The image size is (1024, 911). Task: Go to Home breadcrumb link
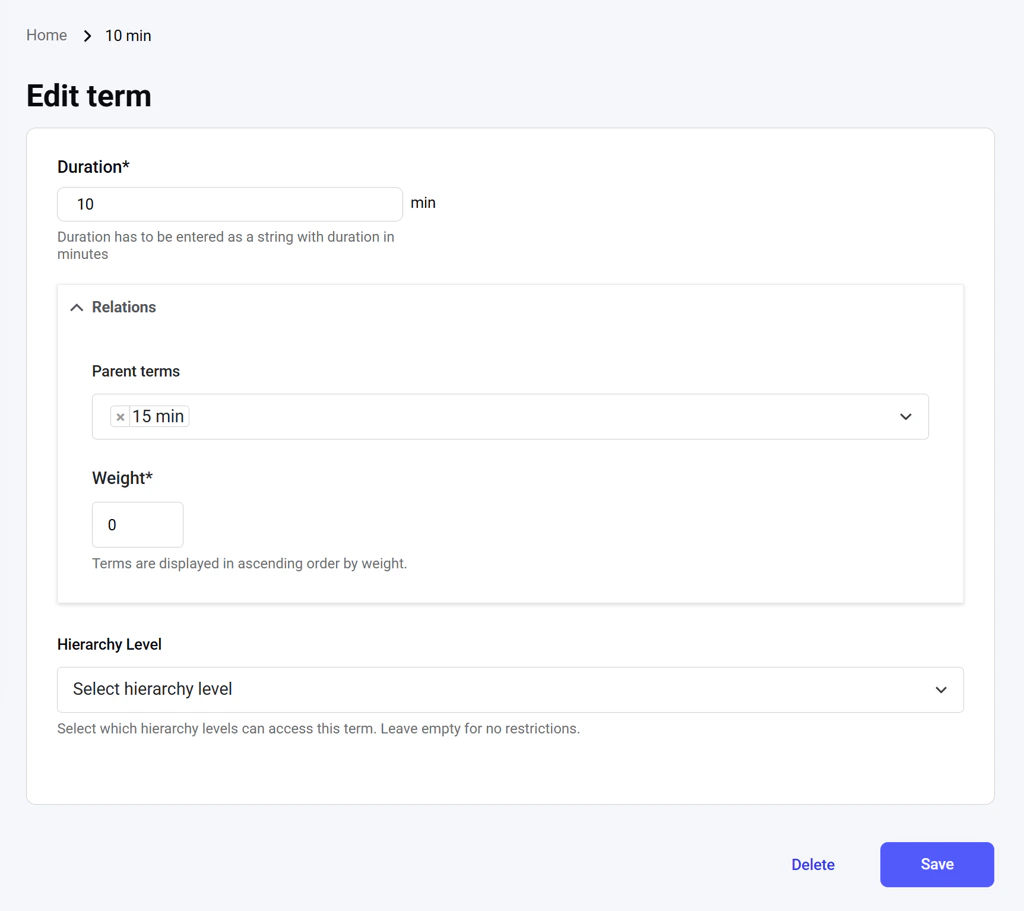click(x=46, y=35)
